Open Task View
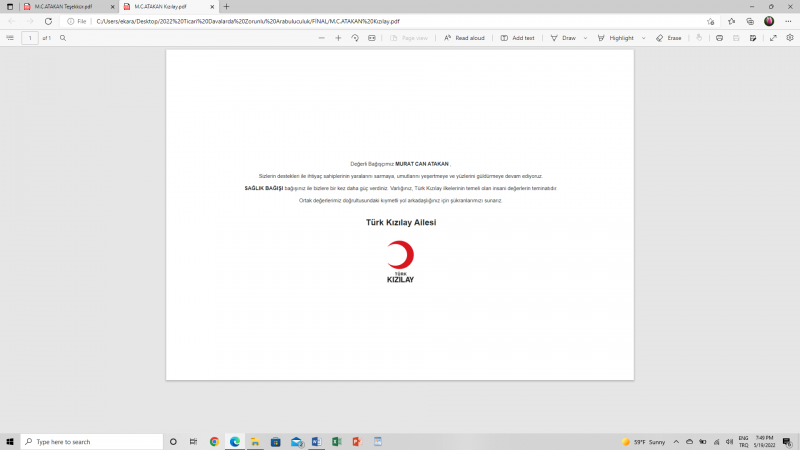This screenshot has height=450, width=800. point(193,442)
